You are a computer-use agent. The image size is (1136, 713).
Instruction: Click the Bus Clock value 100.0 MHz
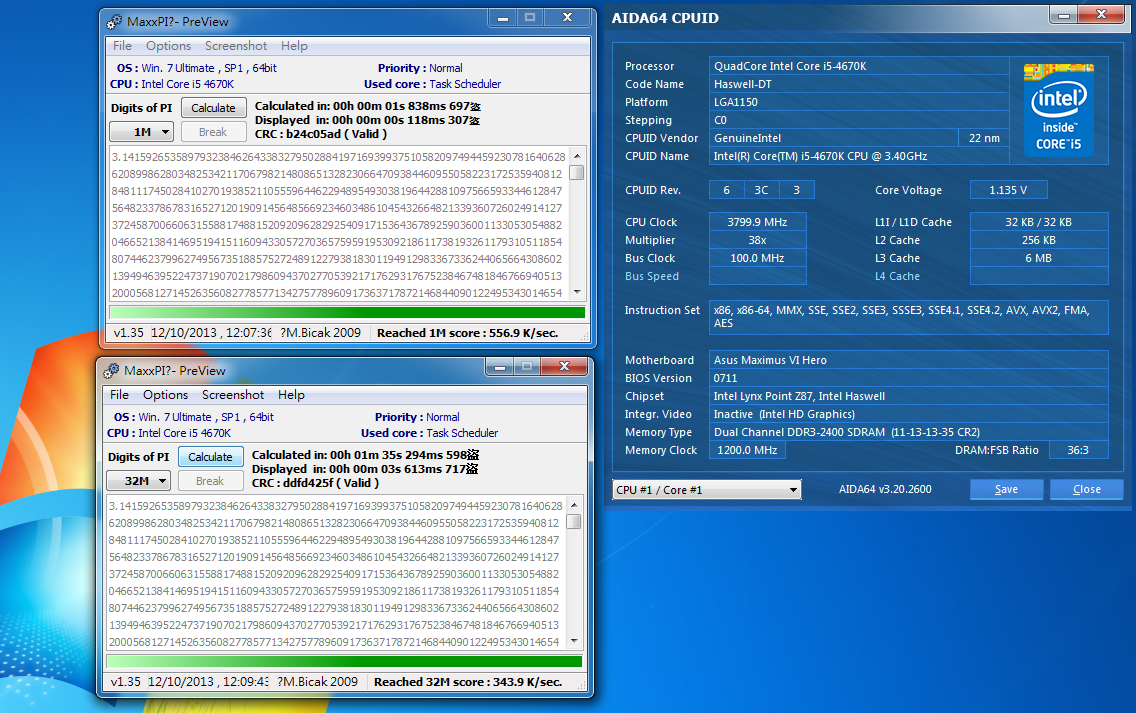pyautogui.click(x=757, y=258)
